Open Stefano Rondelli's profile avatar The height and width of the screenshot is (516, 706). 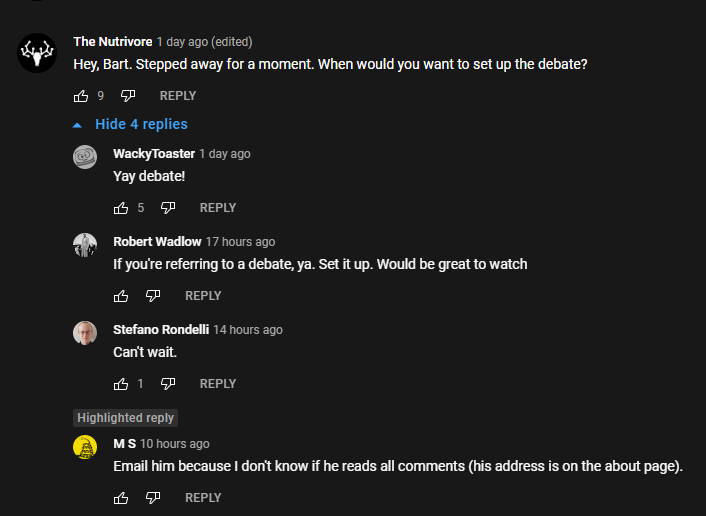click(85, 333)
